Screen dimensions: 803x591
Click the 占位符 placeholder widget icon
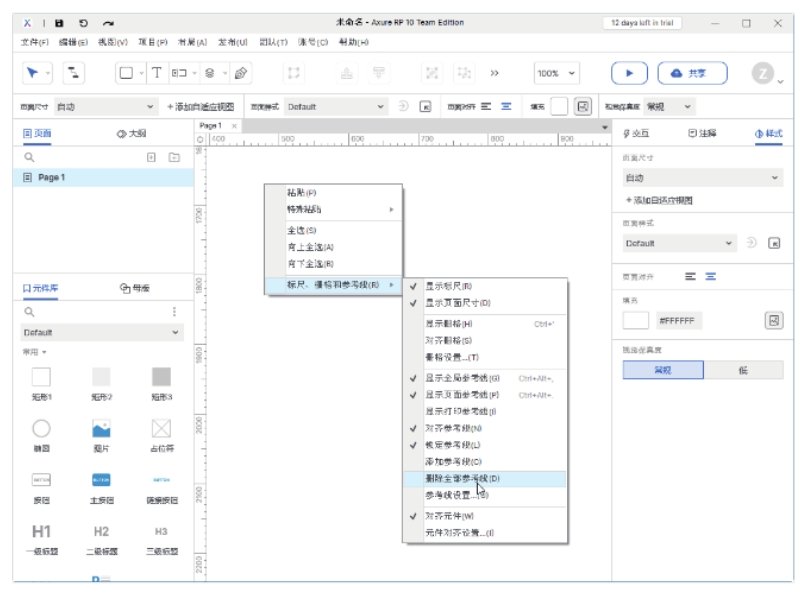click(x=161, y=429)
